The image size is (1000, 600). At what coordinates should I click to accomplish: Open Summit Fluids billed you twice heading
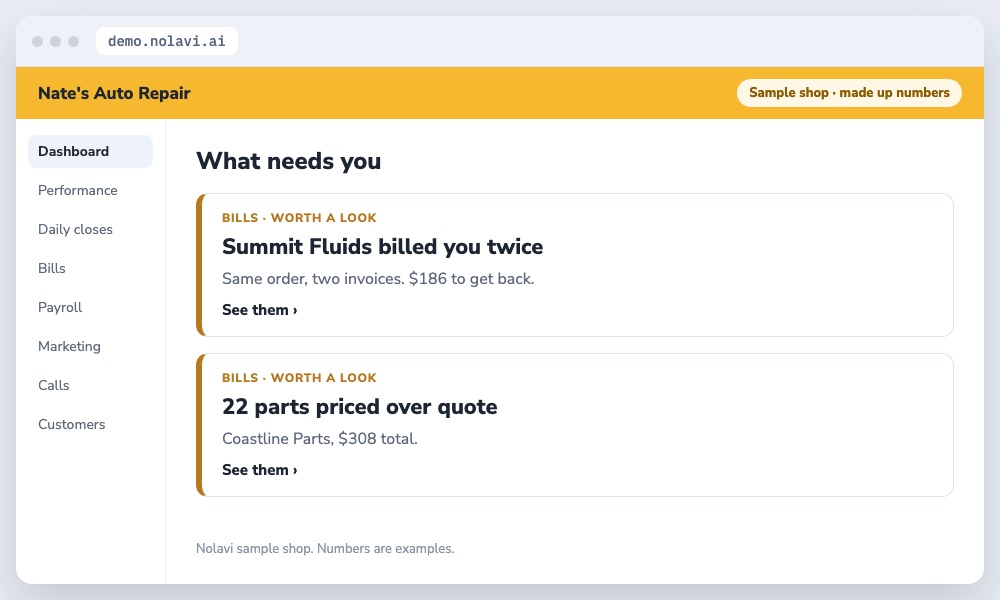[x=383, y=247]
